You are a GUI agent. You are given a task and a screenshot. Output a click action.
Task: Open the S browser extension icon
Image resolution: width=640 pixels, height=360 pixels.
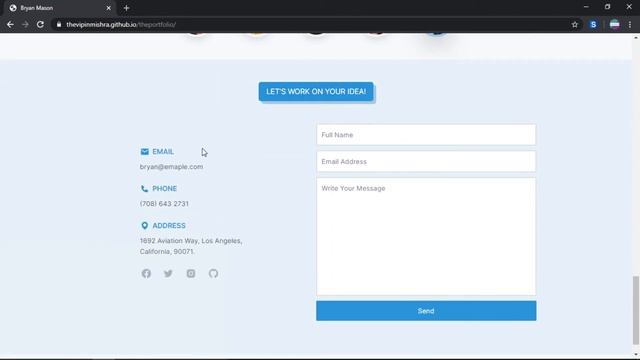point(593,24)
